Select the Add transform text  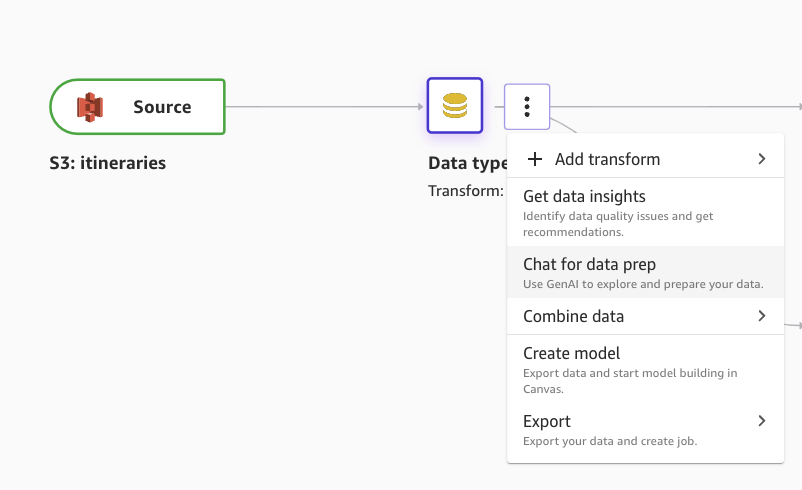[x=607, y=159]
